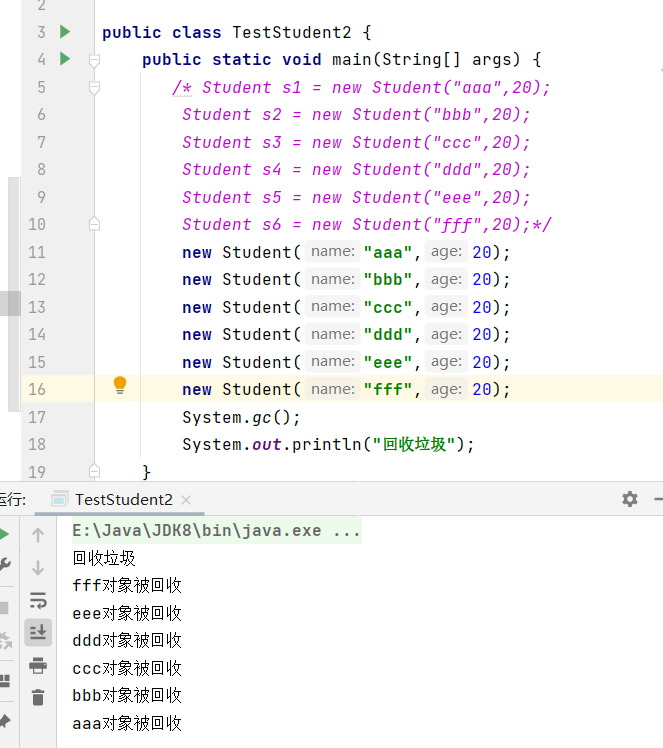The height and width of the screenshot is (748, 663).
Task: Rerun TestStudent2 with green run arrow in run panel
Action: 4,534
